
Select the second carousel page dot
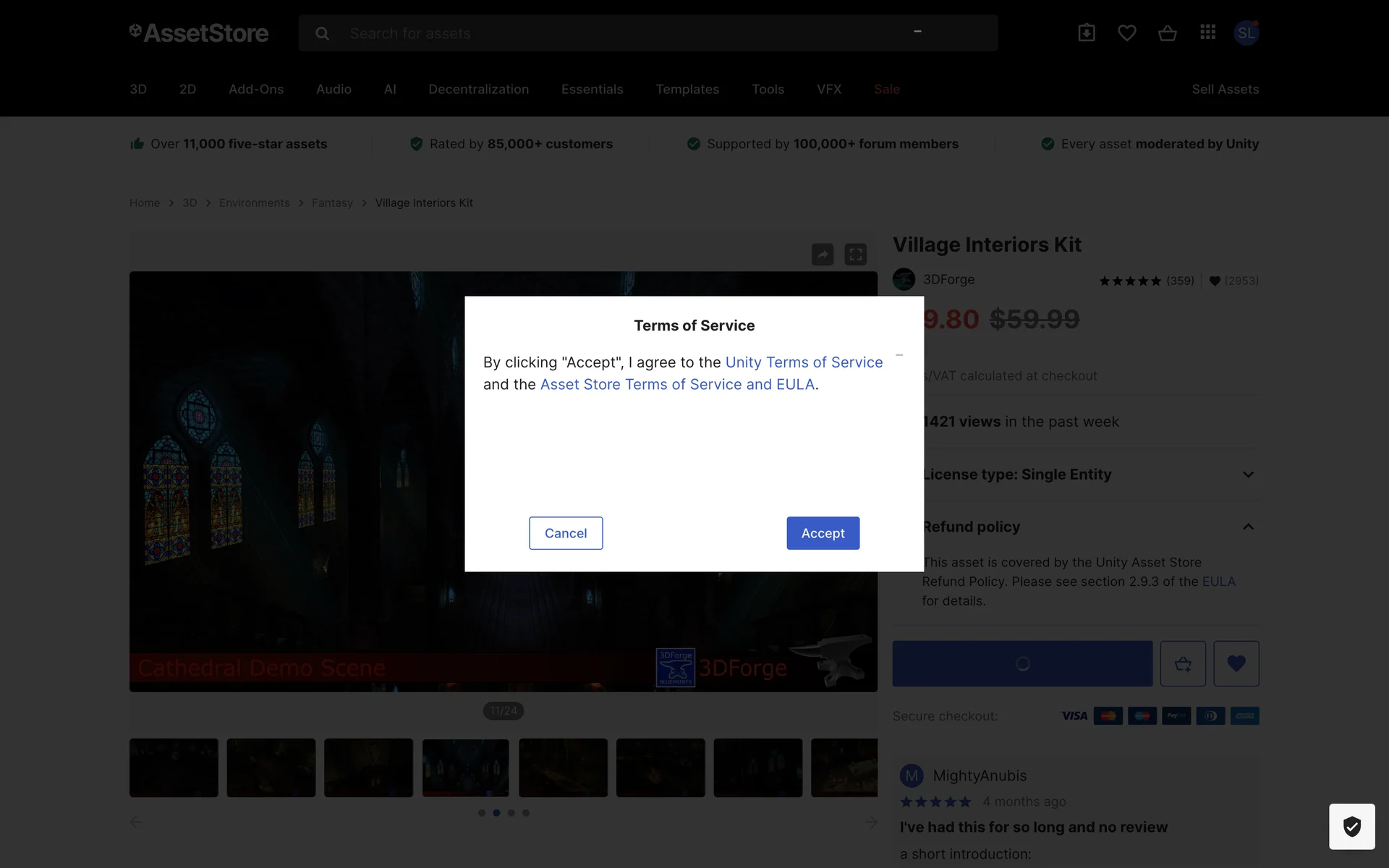pos(496,813)
